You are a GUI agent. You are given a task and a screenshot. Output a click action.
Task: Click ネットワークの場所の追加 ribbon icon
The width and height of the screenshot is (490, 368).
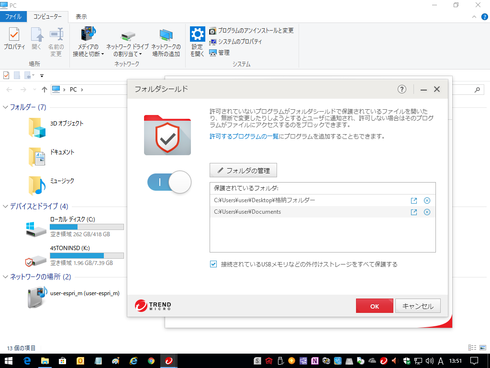click(166, 43)
